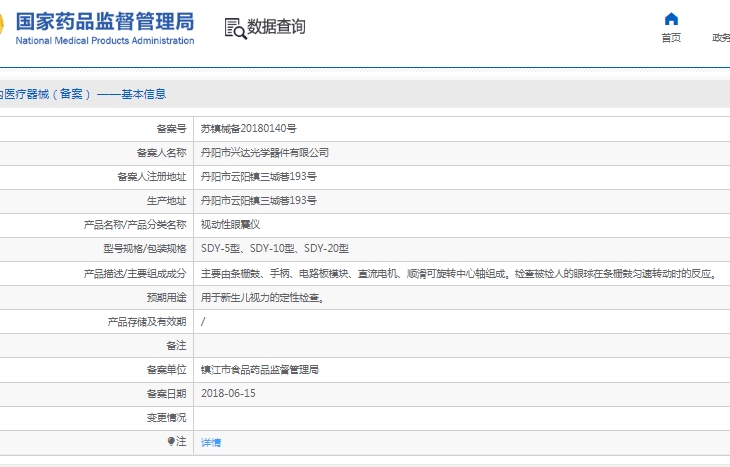Click the 备案人注册地址 label
Viewport: 730px width, 467px height.
click(x=152, y=176)
